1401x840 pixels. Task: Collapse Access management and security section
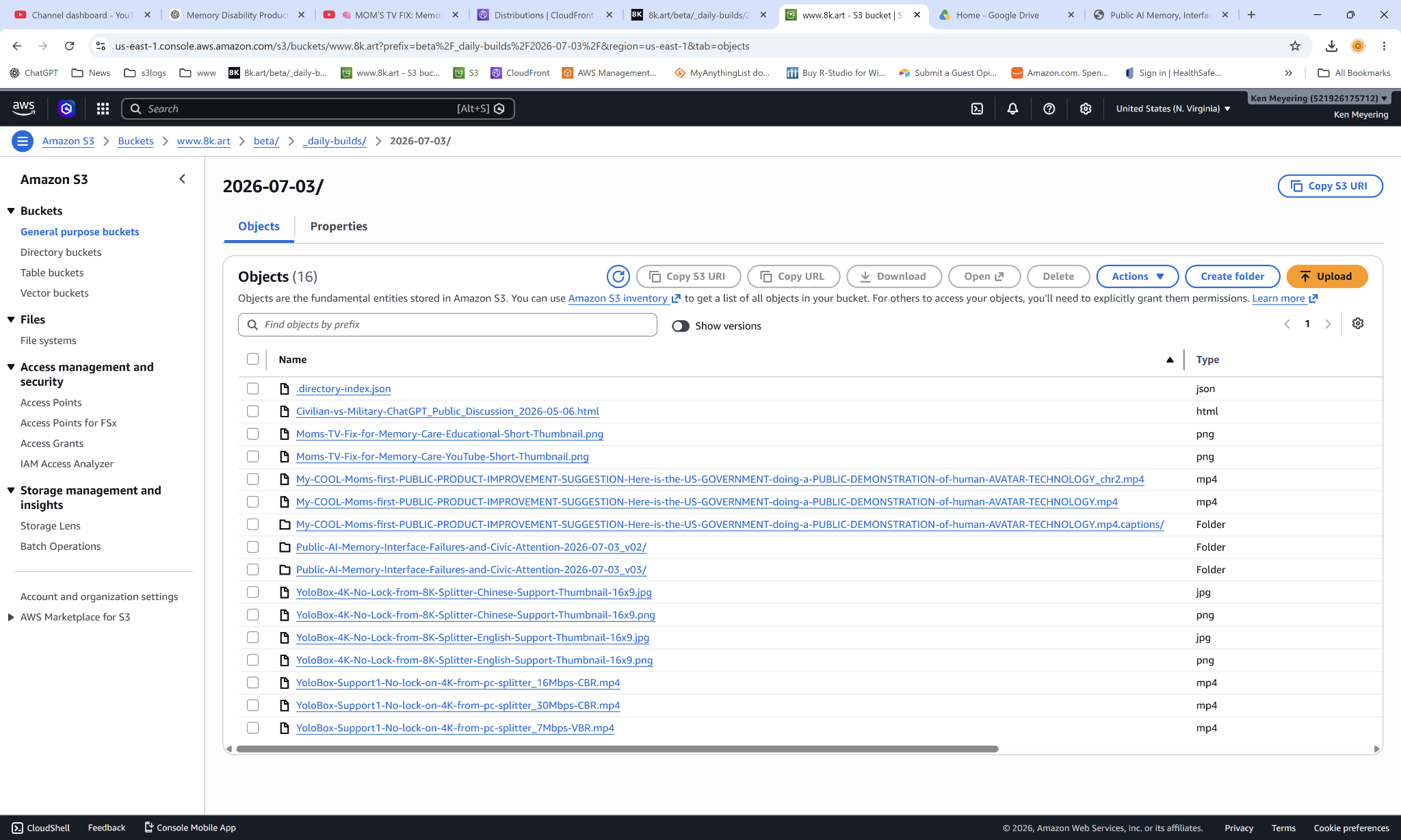click(11, 367)
